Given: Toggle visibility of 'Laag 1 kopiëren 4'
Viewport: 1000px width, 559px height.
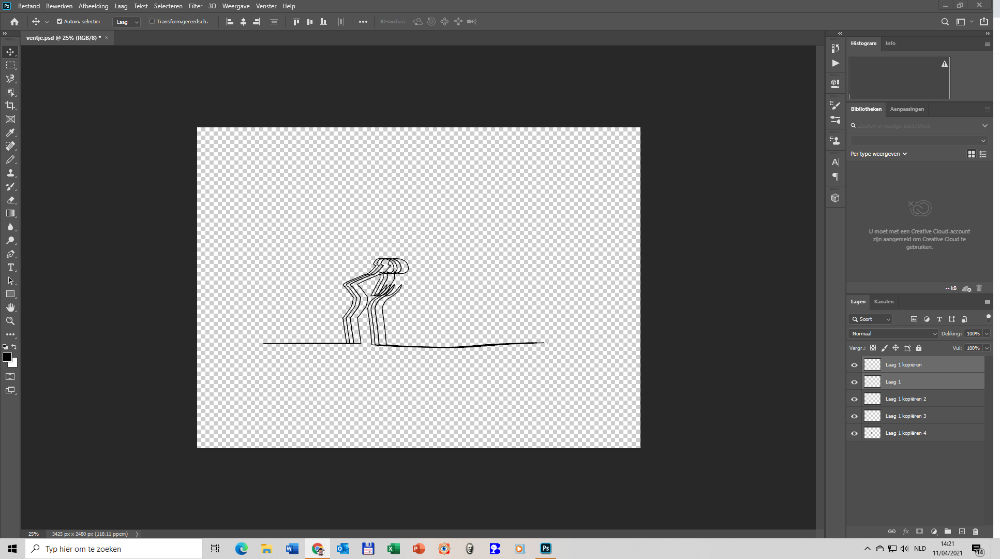Looking at the screenshot, I should point(854,433).
